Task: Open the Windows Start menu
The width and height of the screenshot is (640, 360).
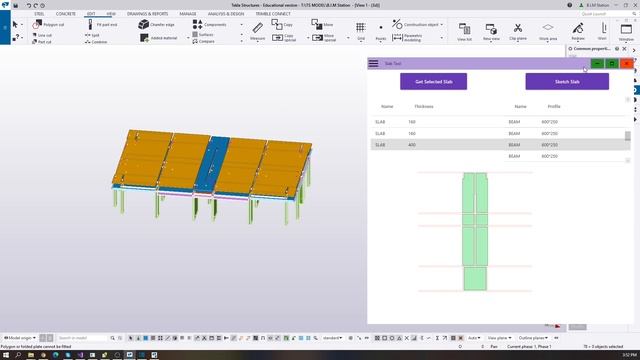Action: pos(6,355)
